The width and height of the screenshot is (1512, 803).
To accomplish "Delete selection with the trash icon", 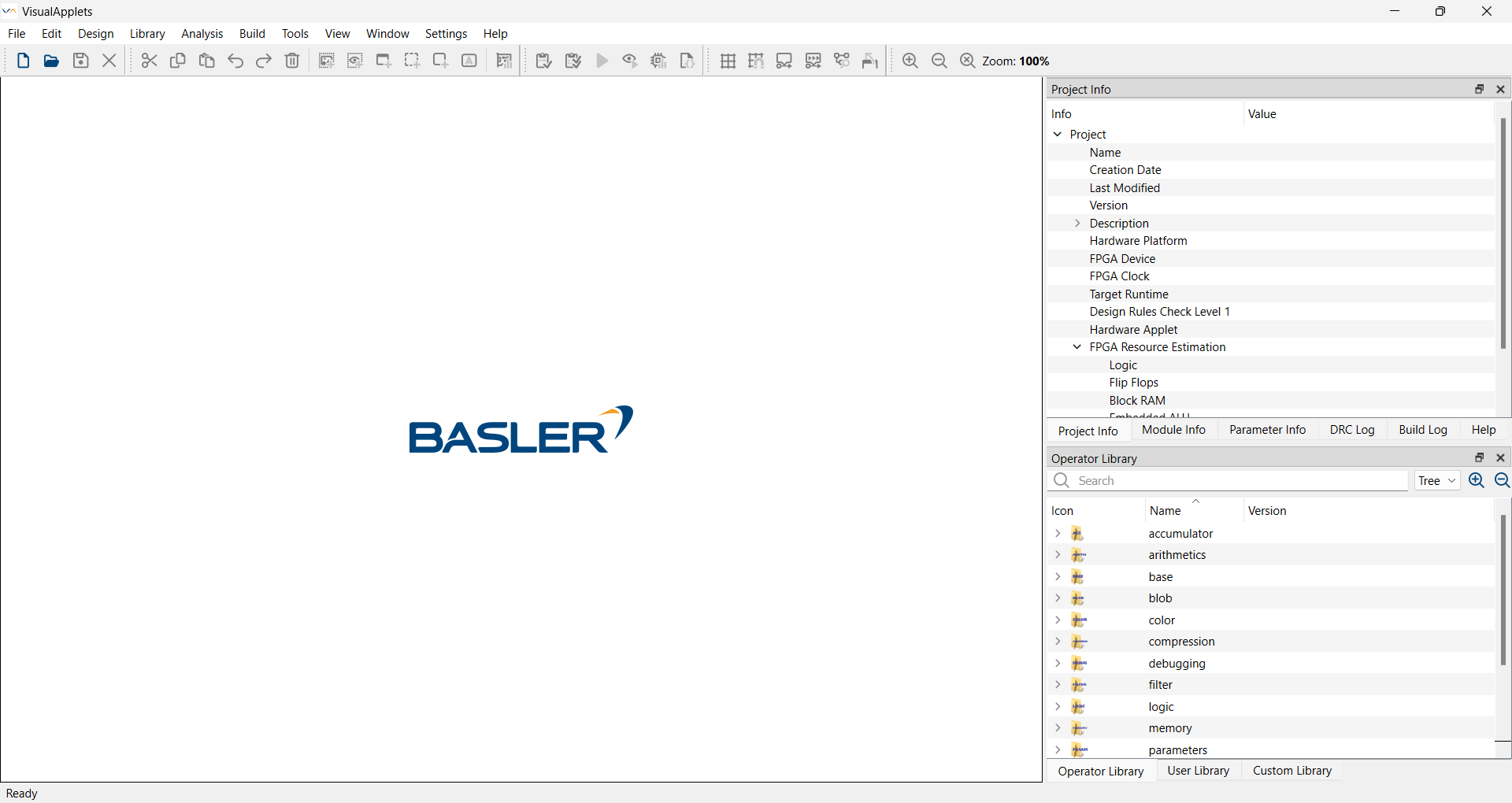I will [291, 61].
